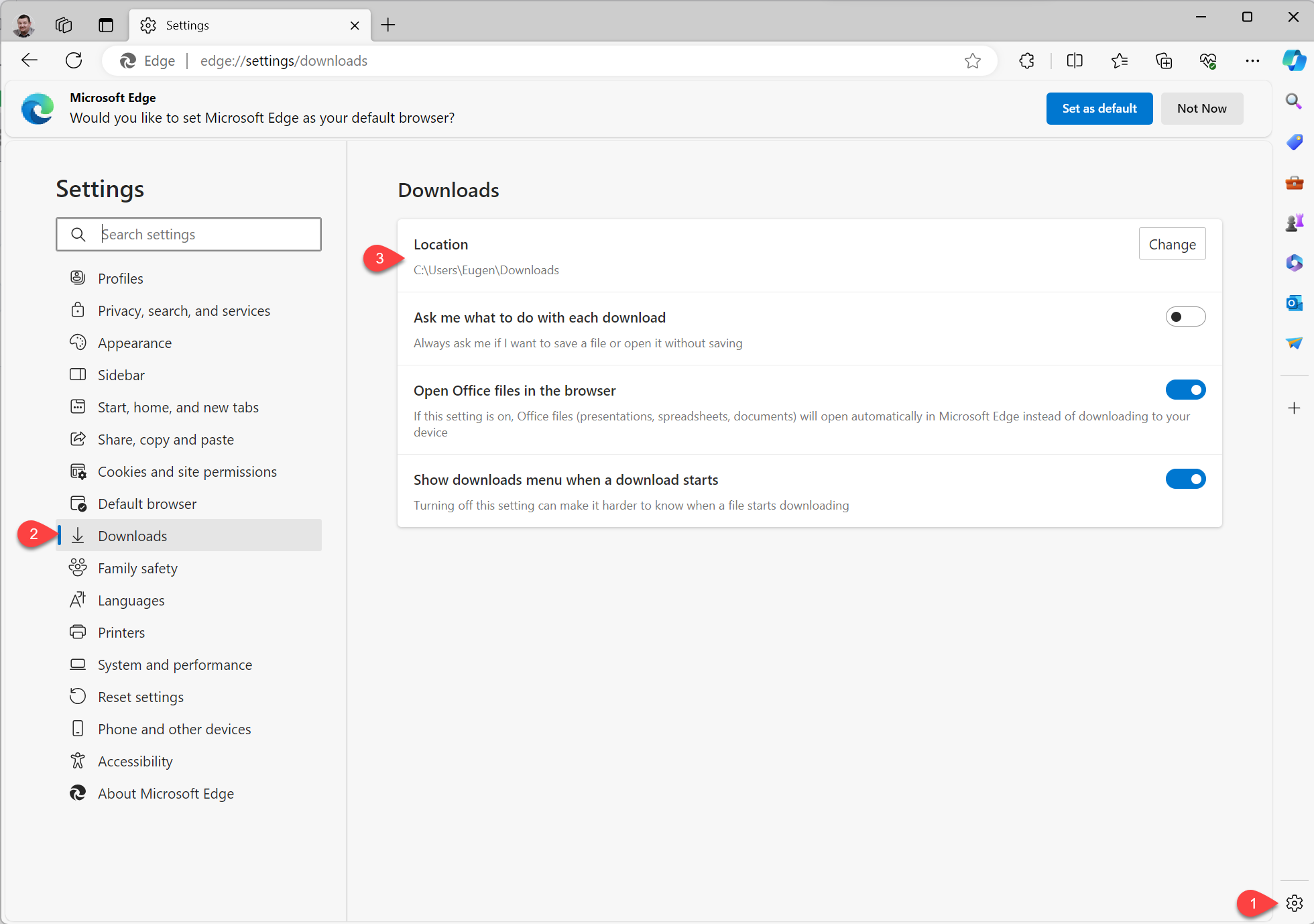Close the Settings tab
1314x924 pixels.
tap(355, 25)
